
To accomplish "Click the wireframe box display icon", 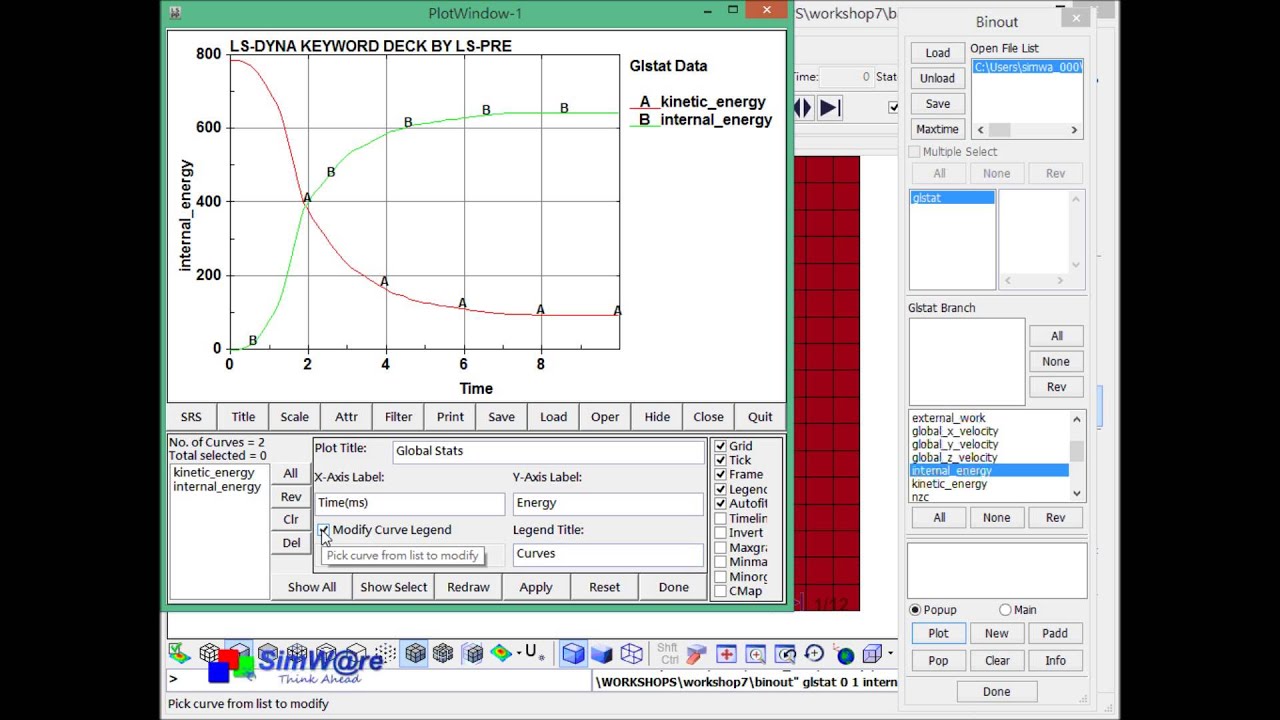I will [631, 654].
